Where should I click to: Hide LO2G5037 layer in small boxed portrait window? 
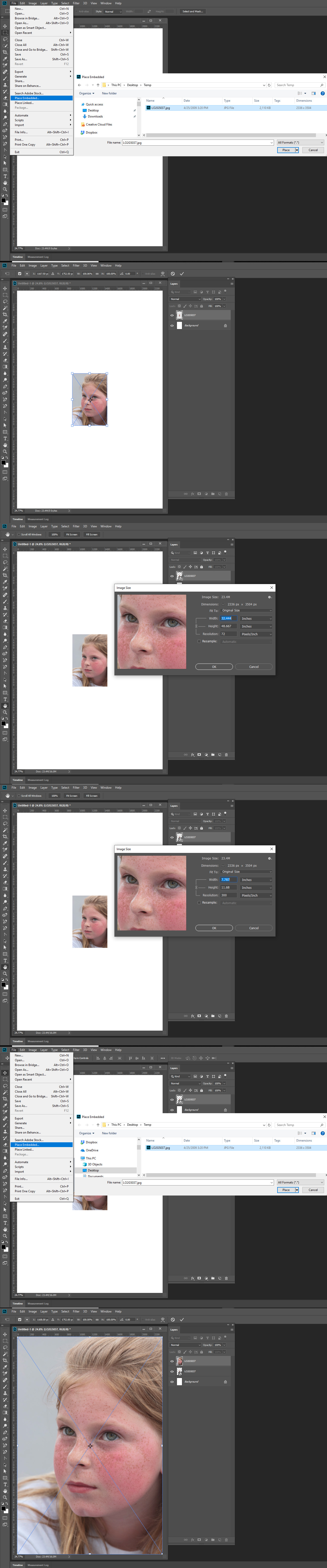[x=172, y=315]
